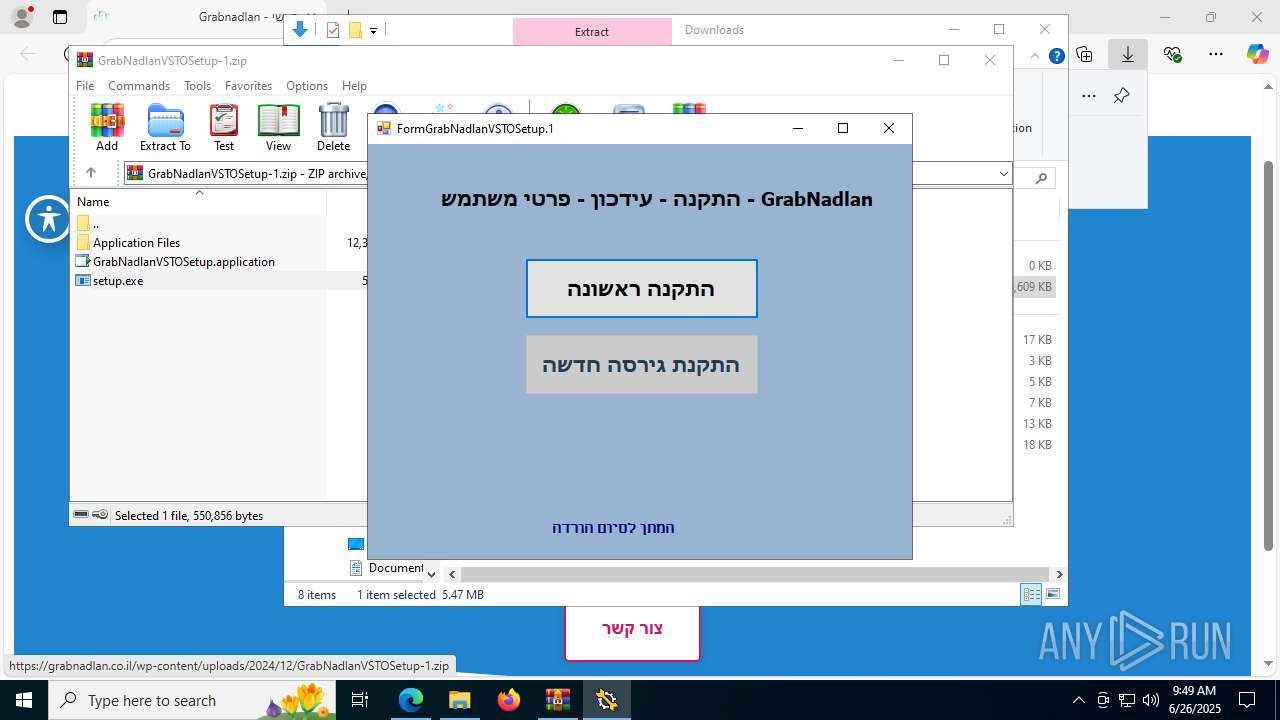Open Edge tab actions menu icon

tap(60, 17)
